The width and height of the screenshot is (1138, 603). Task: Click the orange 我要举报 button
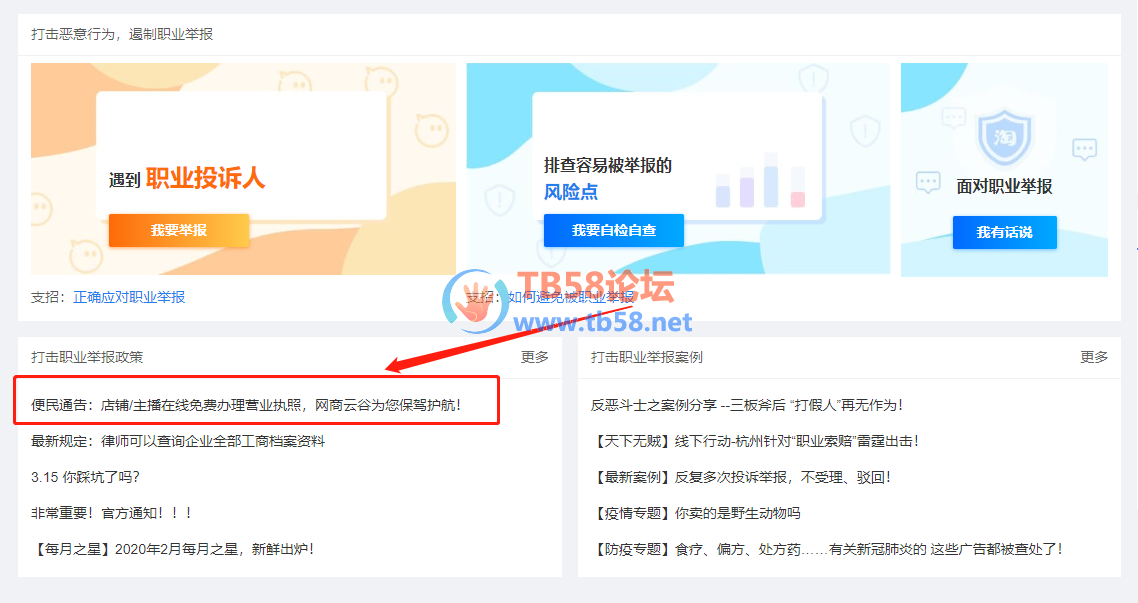[179, 230]
